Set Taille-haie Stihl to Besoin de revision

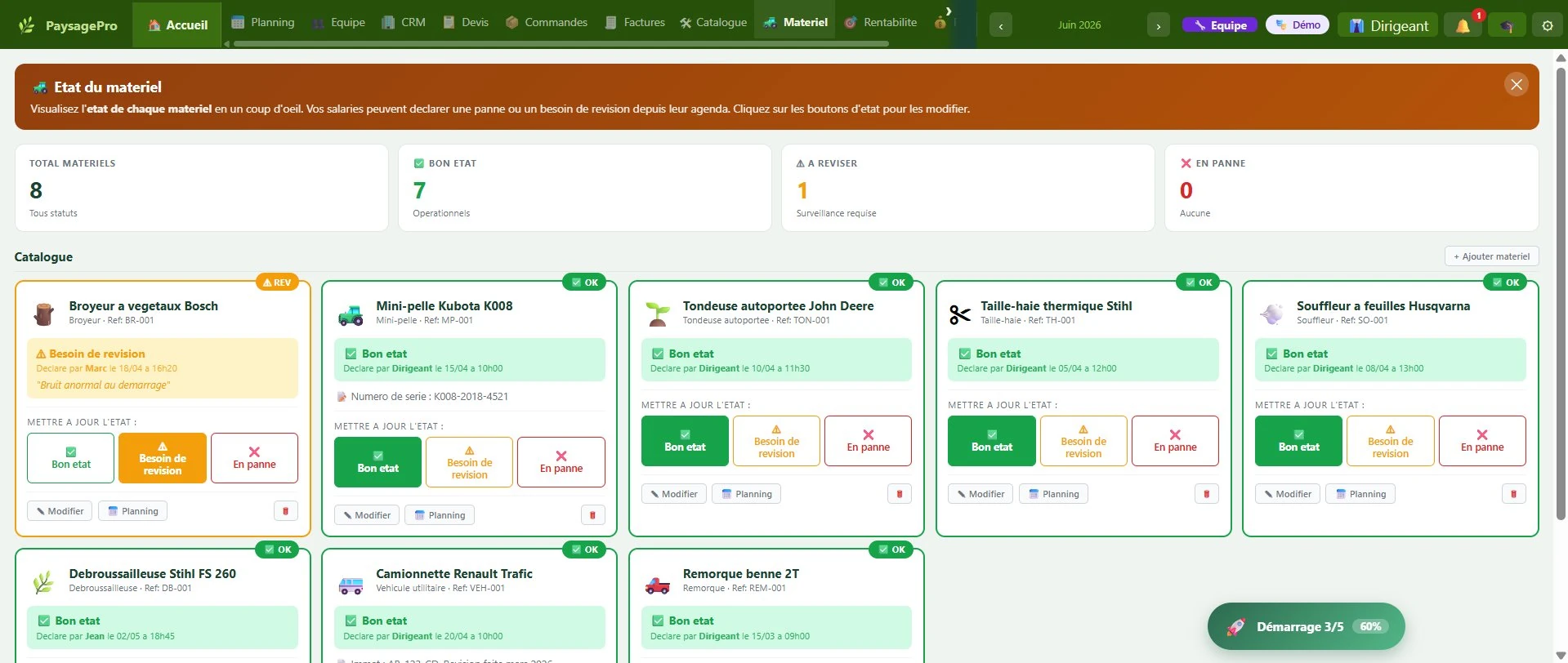pos(1083,441)
